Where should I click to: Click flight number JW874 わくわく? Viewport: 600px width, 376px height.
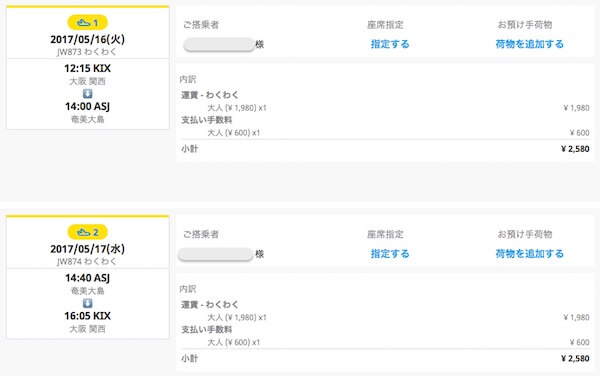coord(87,261)
